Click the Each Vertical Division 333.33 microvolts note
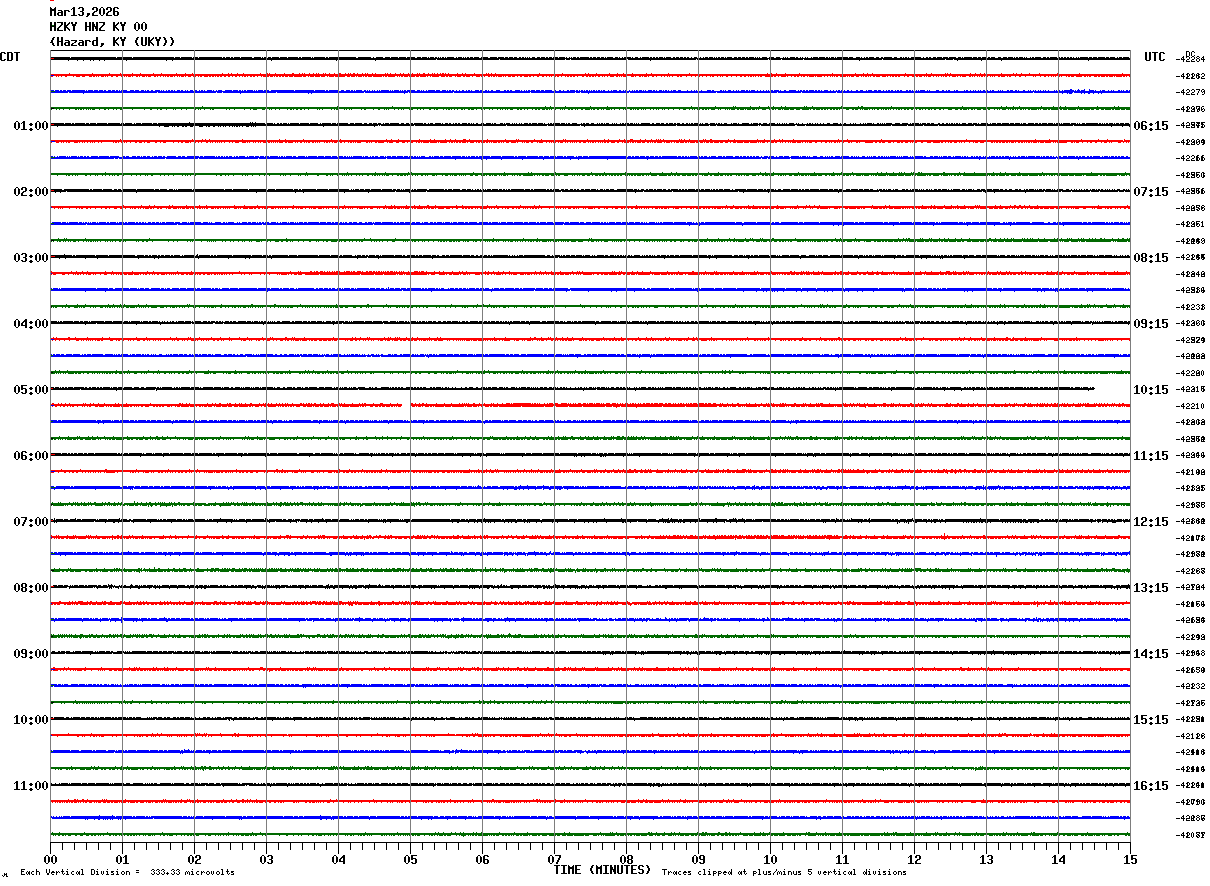This screenshot has width=1210, height=886. (127, 873)
